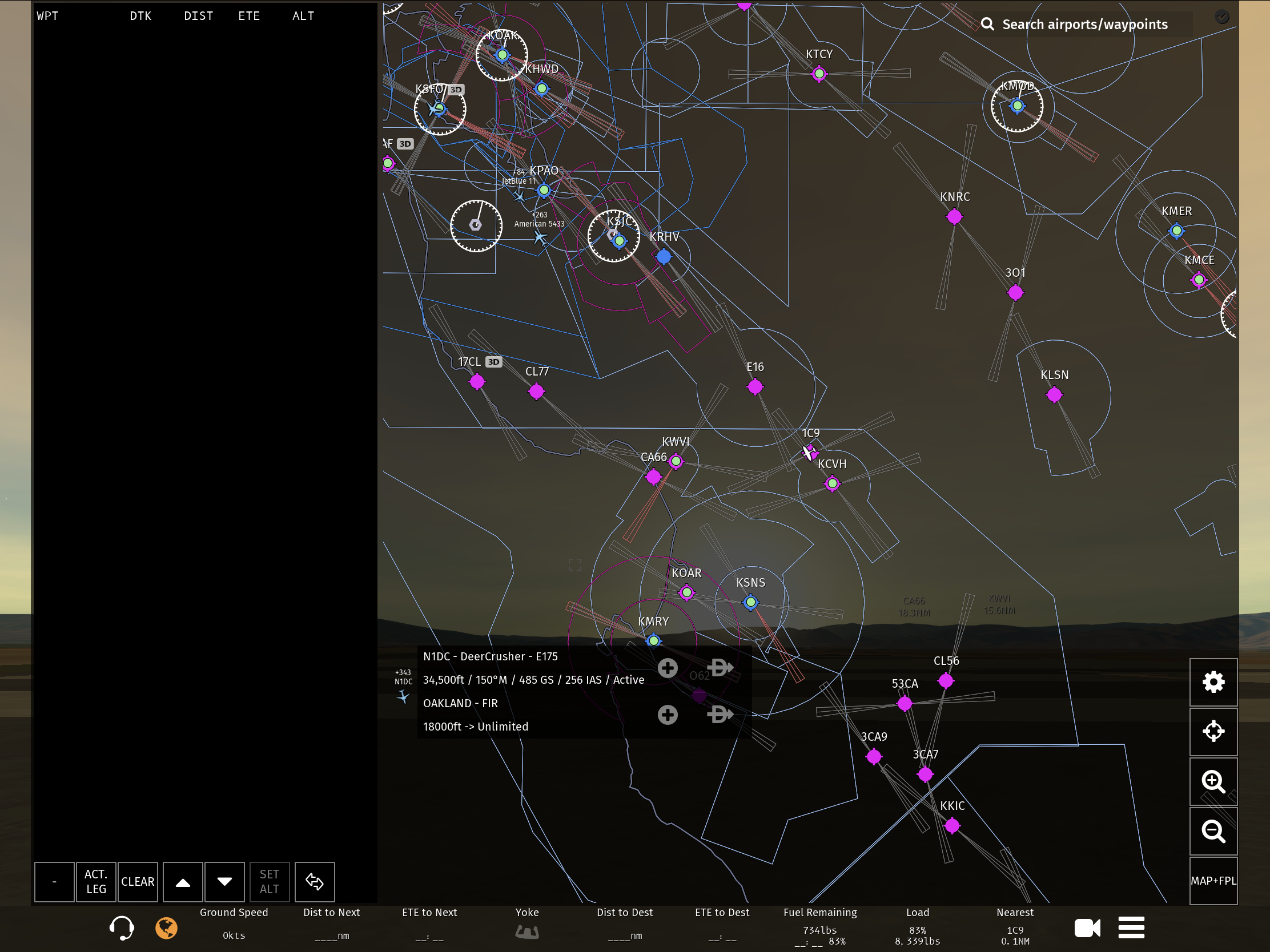Screen dimensions: 1270x952
Task: Open the map settings gear
Action: pyautogui.click(x=1212, y=681)
